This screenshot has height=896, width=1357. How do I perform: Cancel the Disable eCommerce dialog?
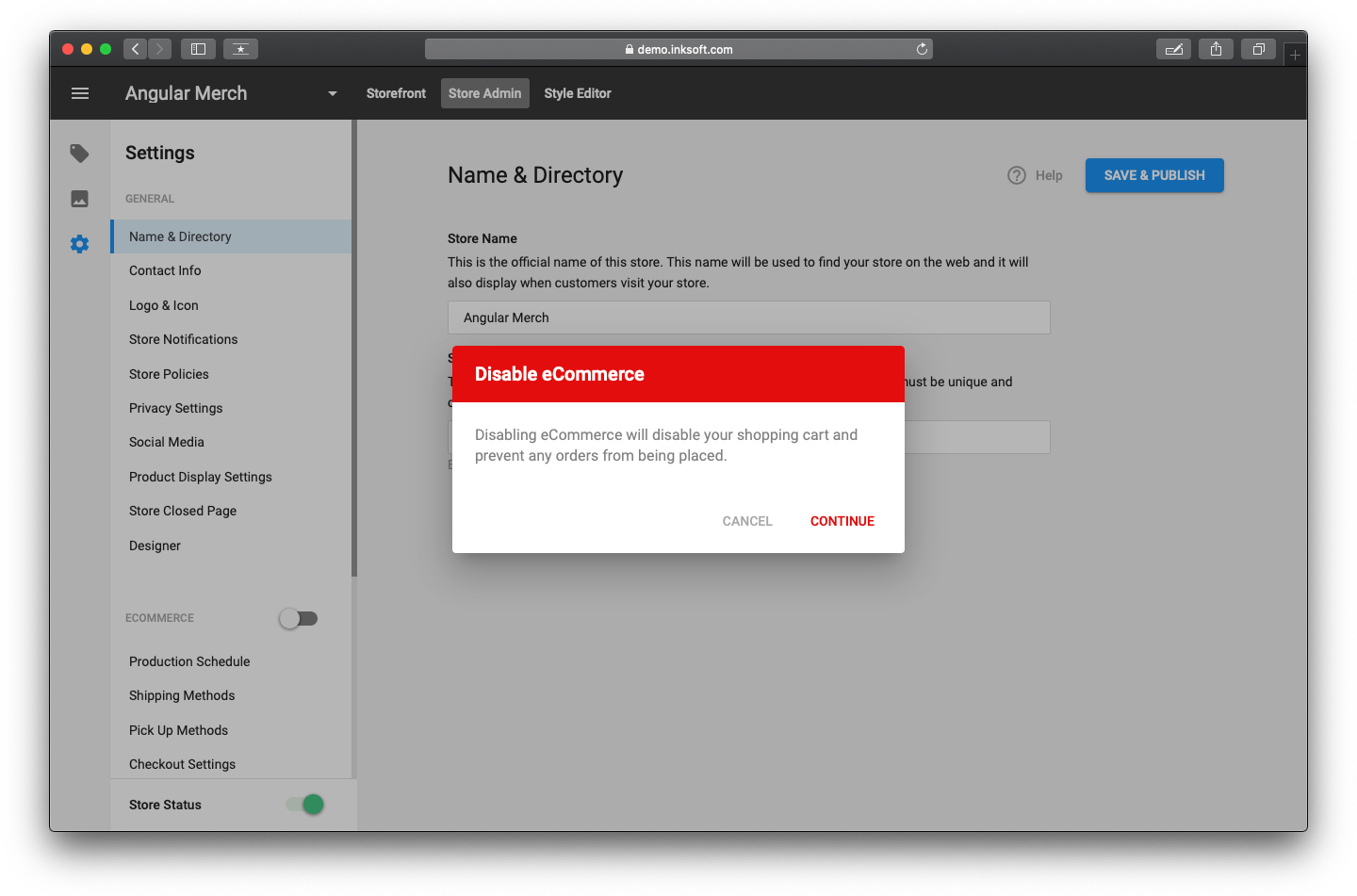tap(747, 521)
